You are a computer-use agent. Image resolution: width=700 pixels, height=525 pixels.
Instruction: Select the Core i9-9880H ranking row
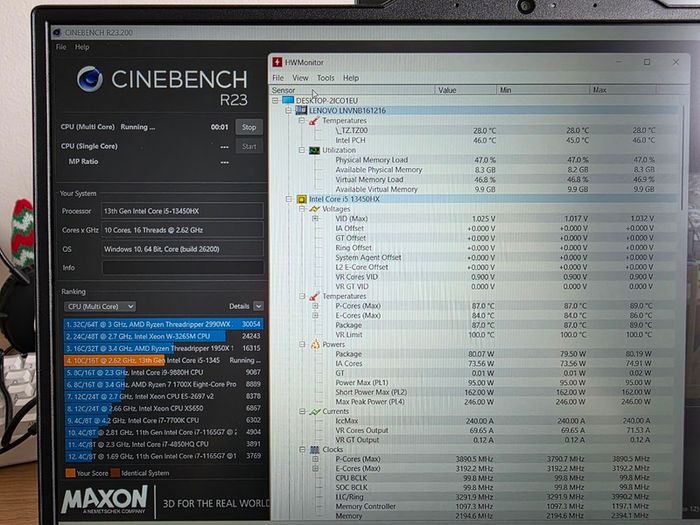[x=163, y=372]
